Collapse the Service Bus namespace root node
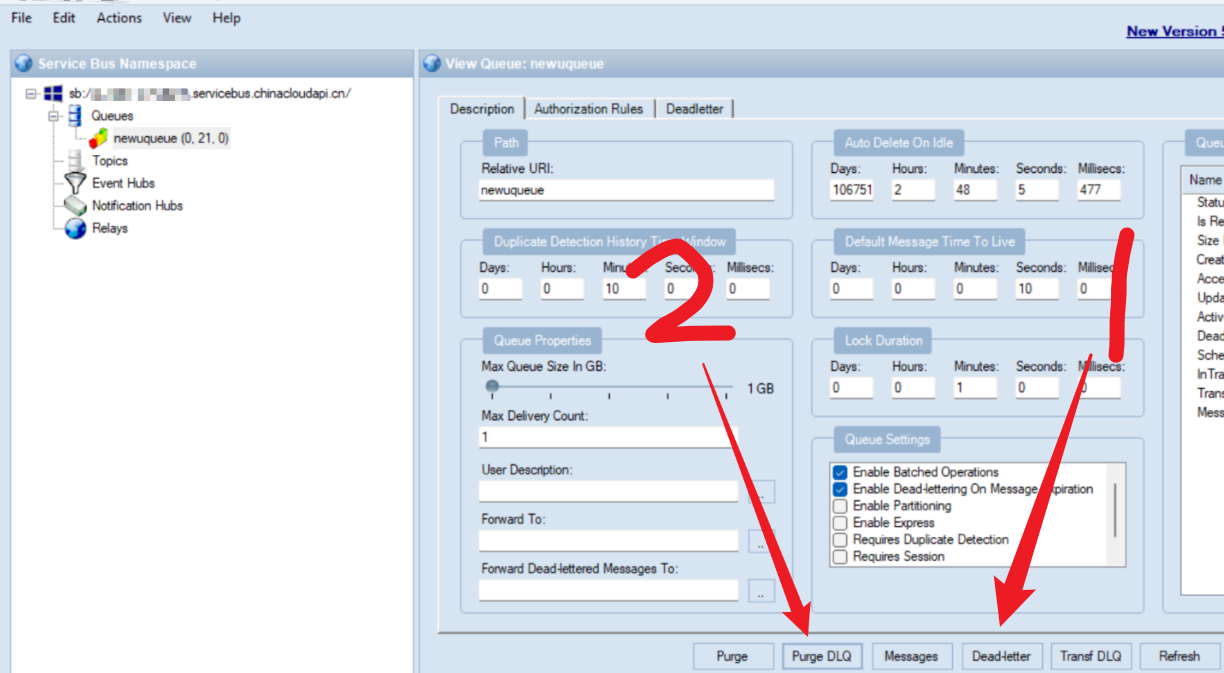The height and width of the screenshot is (673, 1224). click(x=31, y=94)
